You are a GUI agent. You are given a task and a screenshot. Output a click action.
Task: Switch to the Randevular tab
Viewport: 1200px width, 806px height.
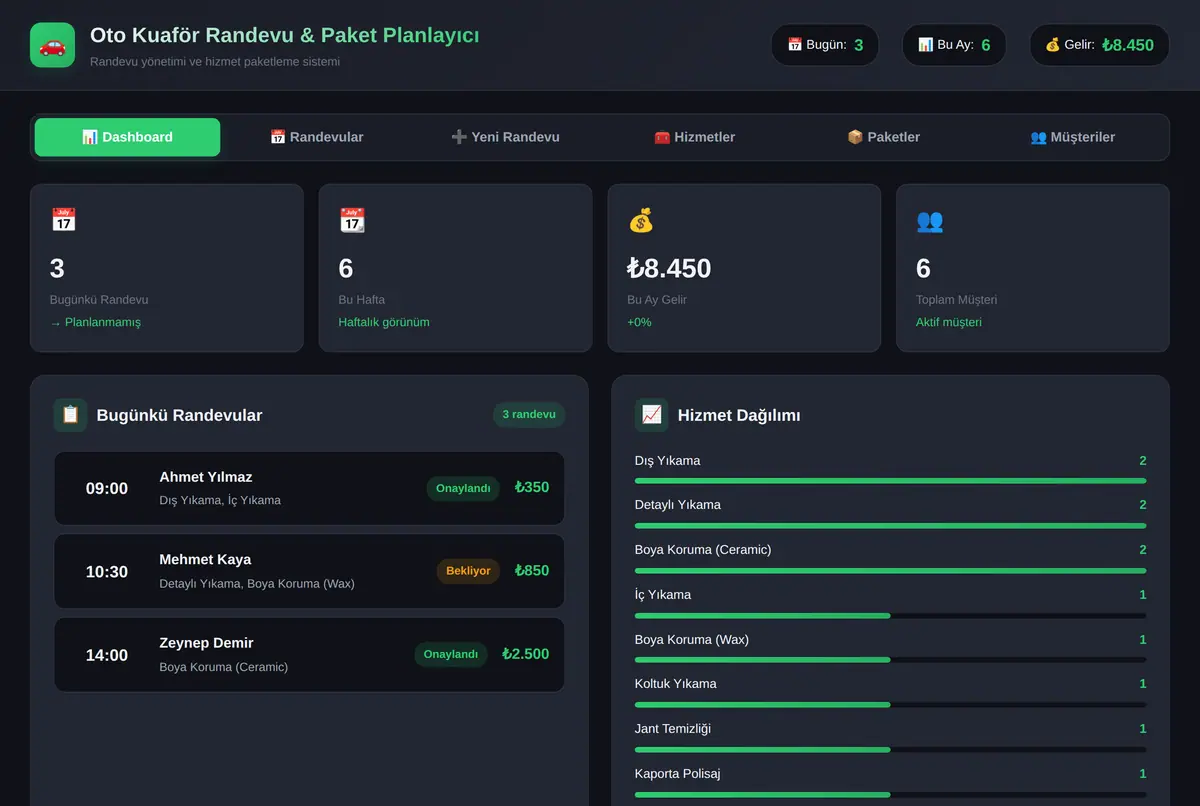click(x=316, y=137)
